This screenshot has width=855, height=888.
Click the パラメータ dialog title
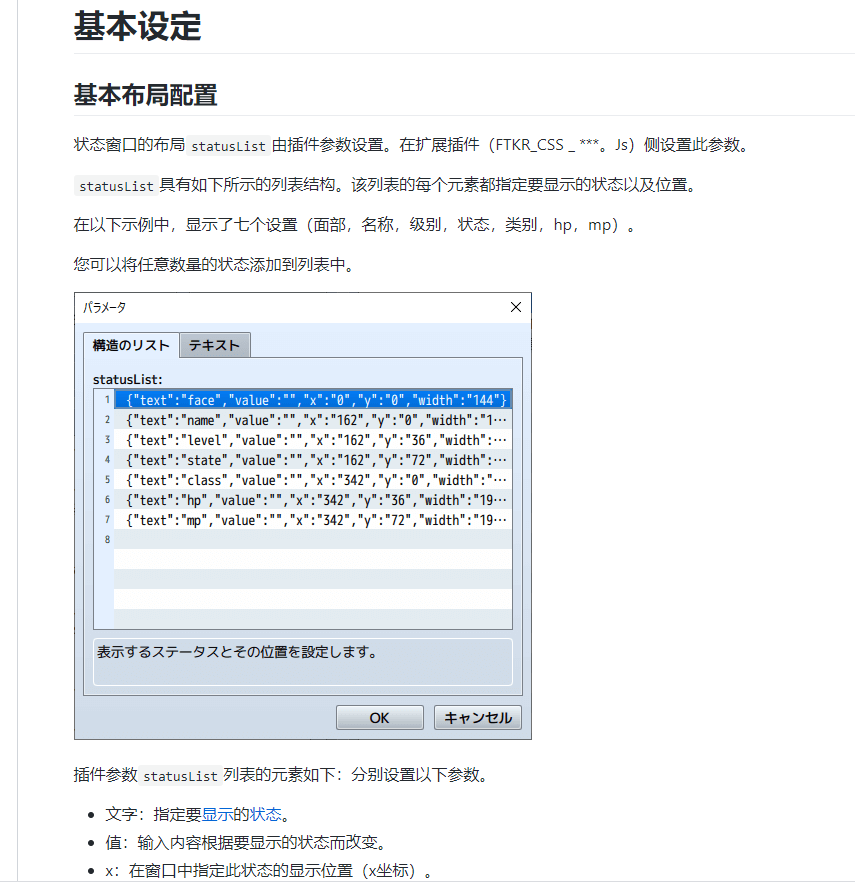click(105, 307)
